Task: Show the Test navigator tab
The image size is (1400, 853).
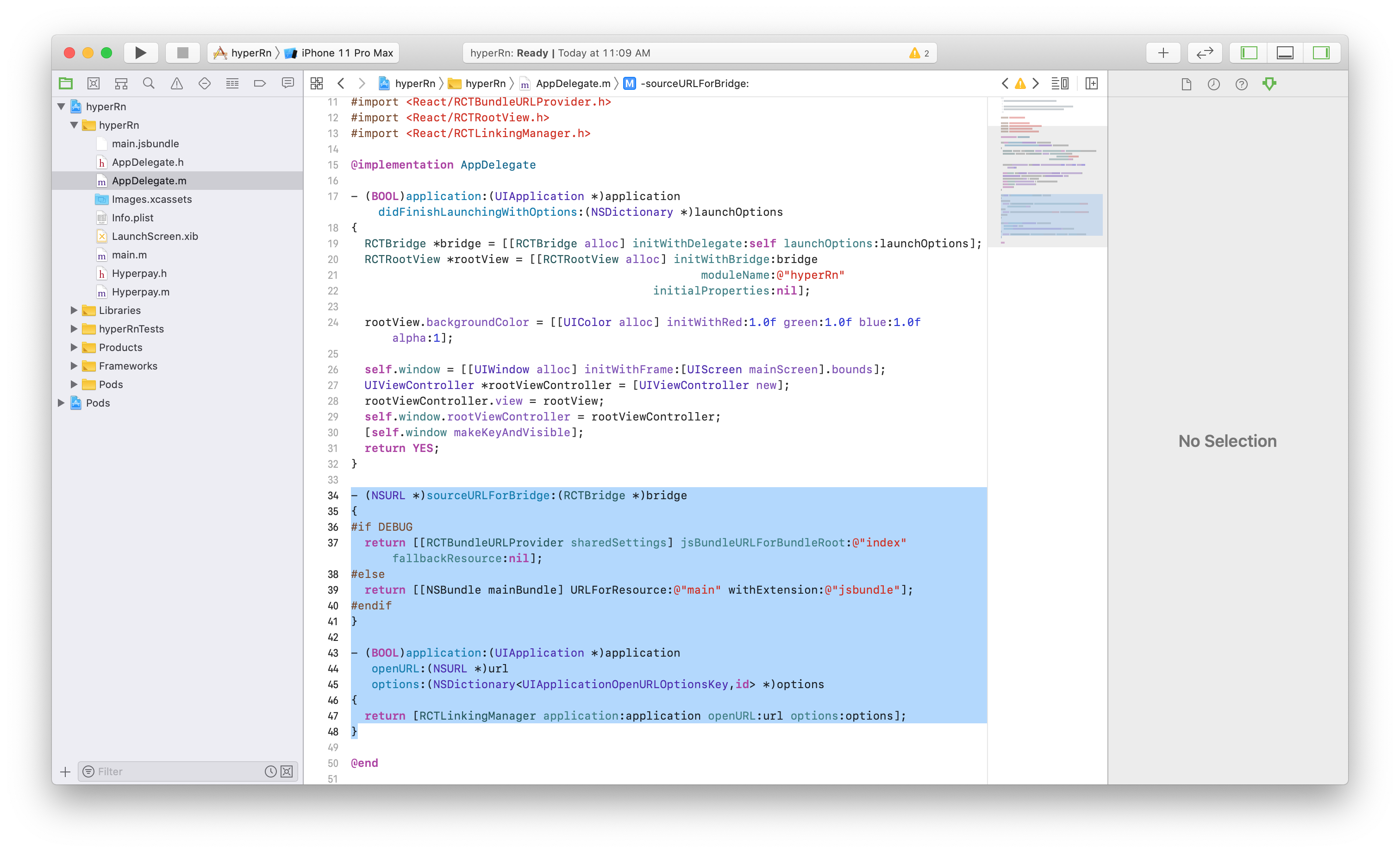Action: click(x=205, y=83)
